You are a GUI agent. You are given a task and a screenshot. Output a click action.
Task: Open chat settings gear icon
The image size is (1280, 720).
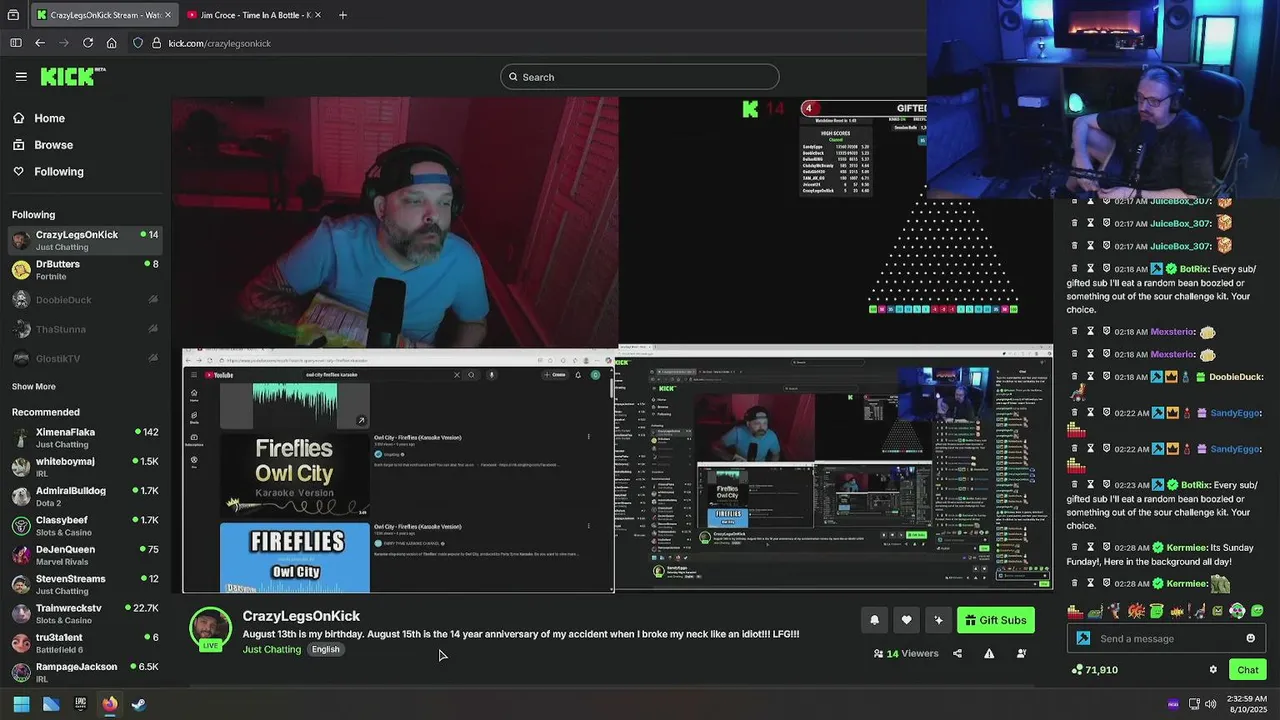point(1213,670)
